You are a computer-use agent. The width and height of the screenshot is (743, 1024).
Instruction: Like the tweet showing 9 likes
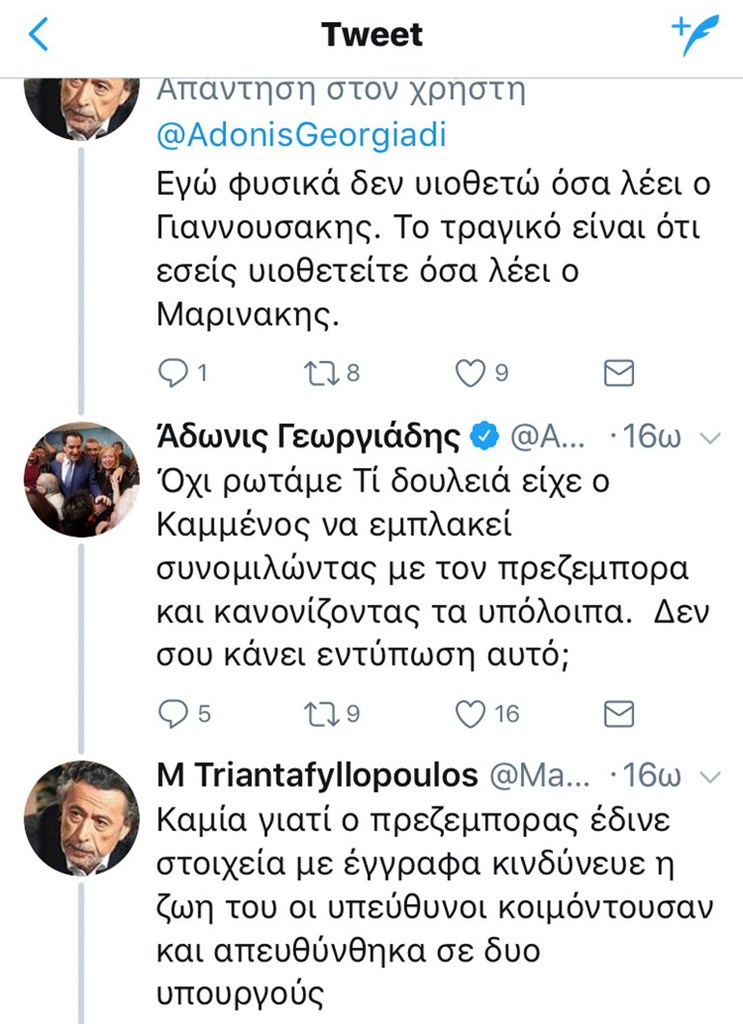point(469,374)
